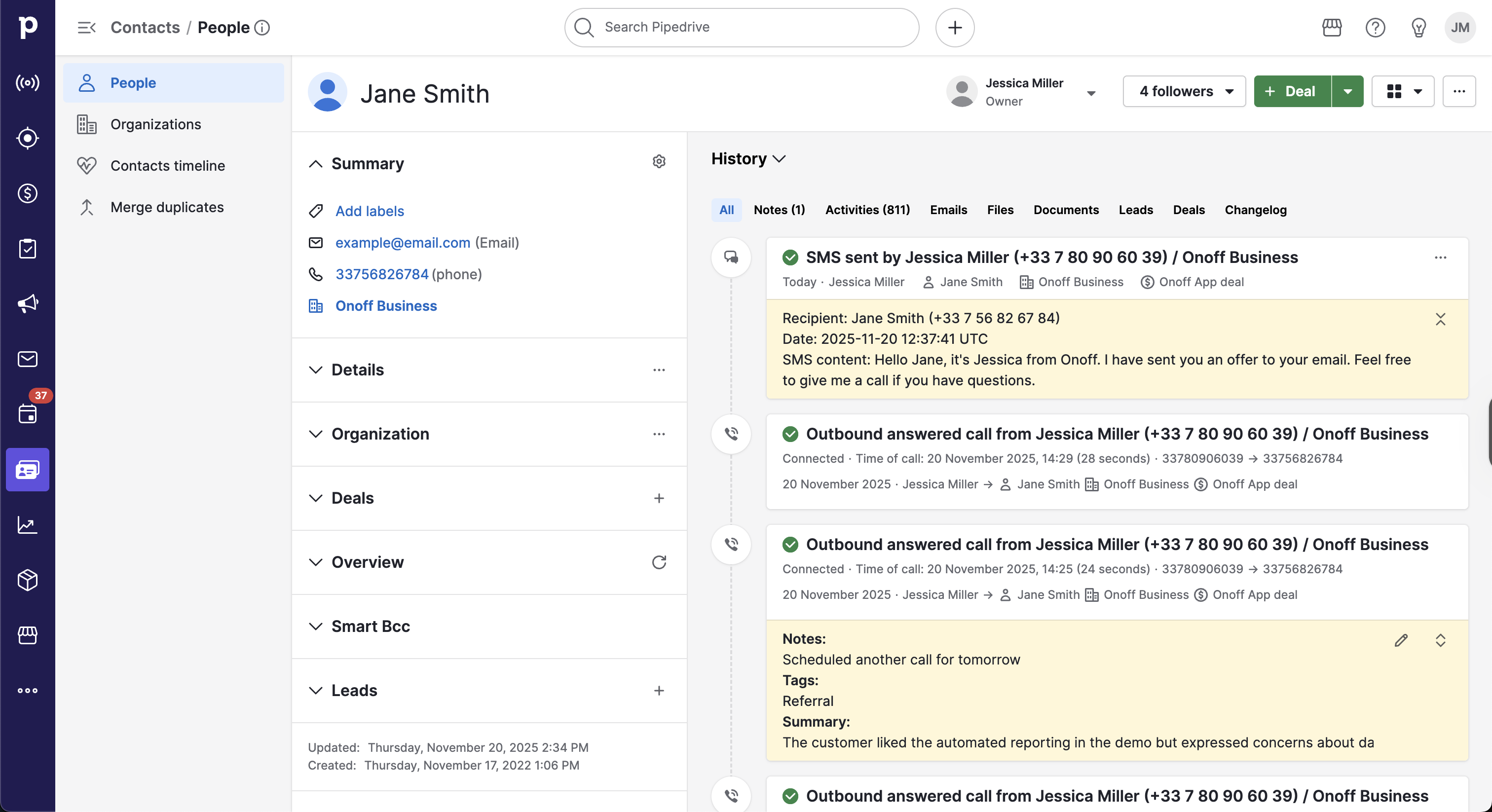Open the Sales Assistant lightbulb icon
The image size is (1492, 812).
pyautogui.click(x=1418, y=27)
